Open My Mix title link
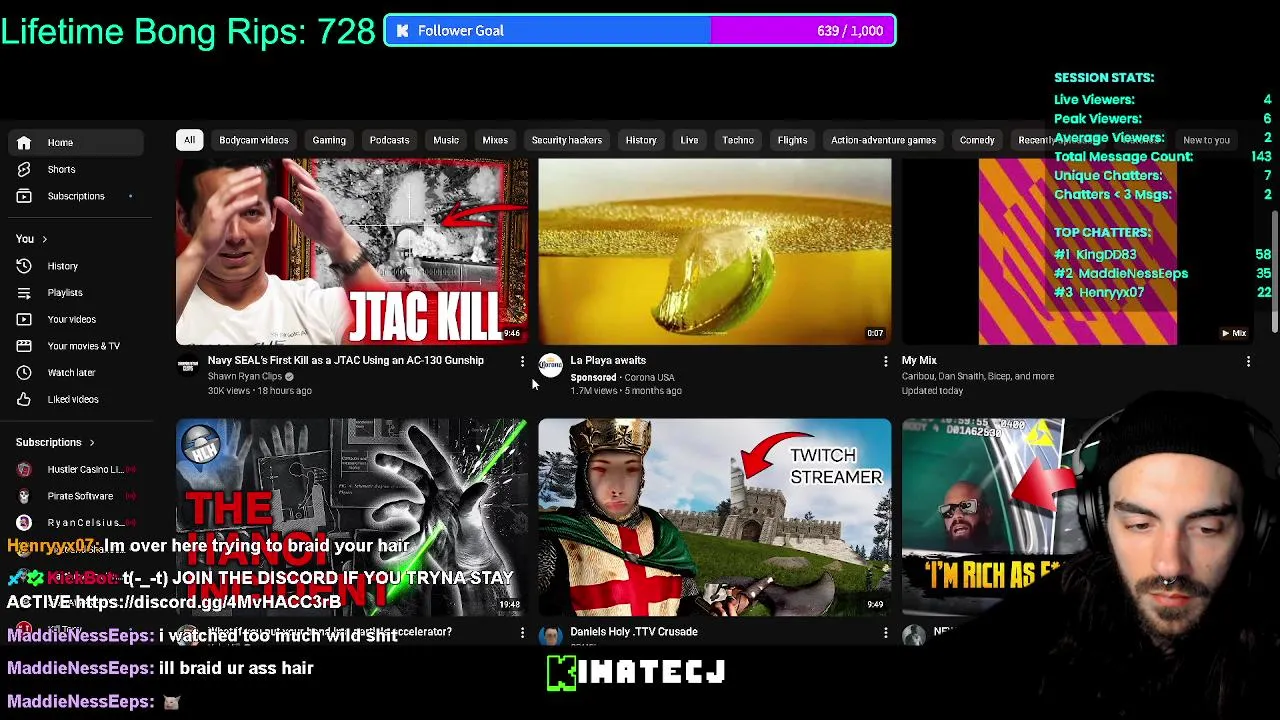This screenshot has height=720, width=1280. coord(919,360)
